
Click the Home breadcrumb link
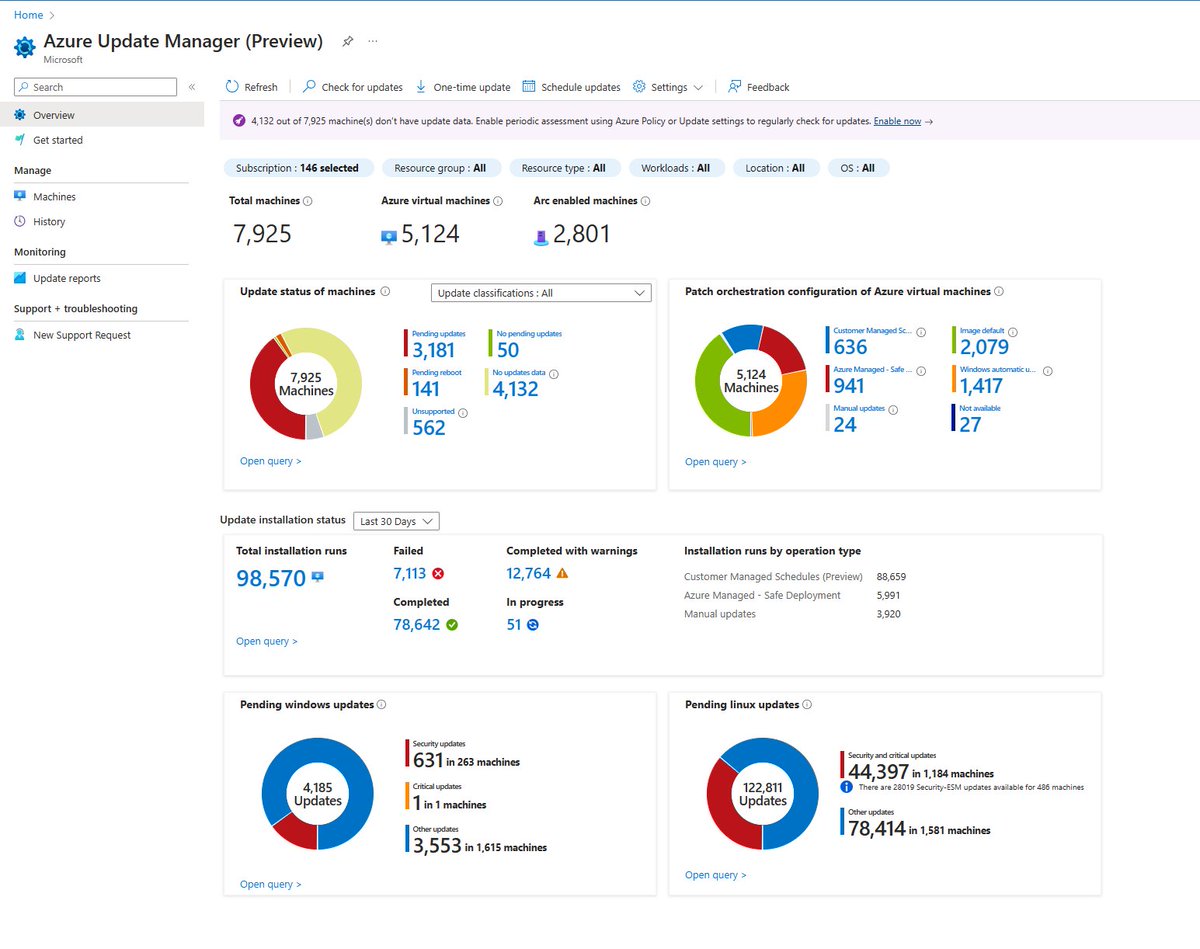pyautogui.click(x=28, y=15)
